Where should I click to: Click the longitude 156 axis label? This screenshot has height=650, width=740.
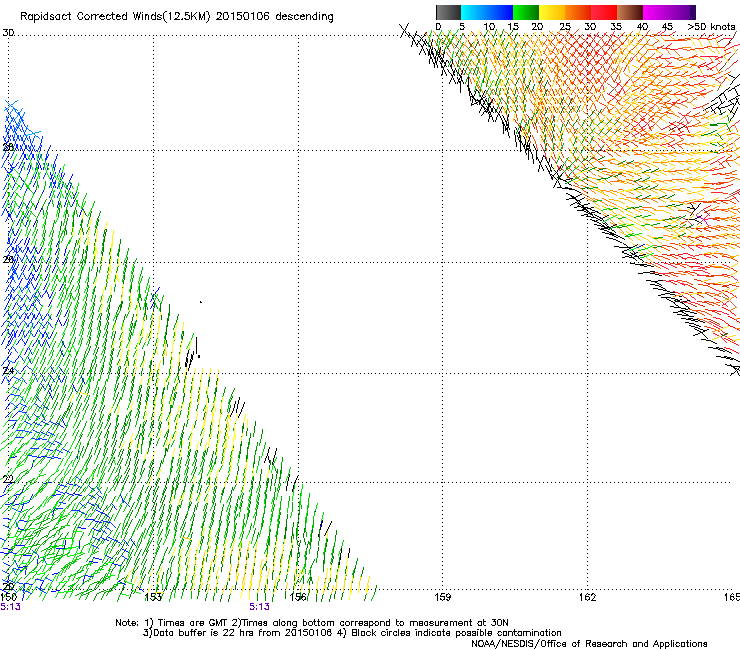coord(298,597)
